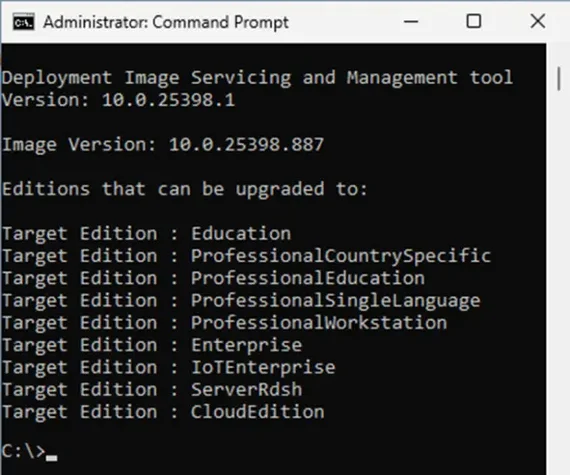
Task: Click the 'Deployment Image Servicing and Management tool' line
Action: pos(257,78)
